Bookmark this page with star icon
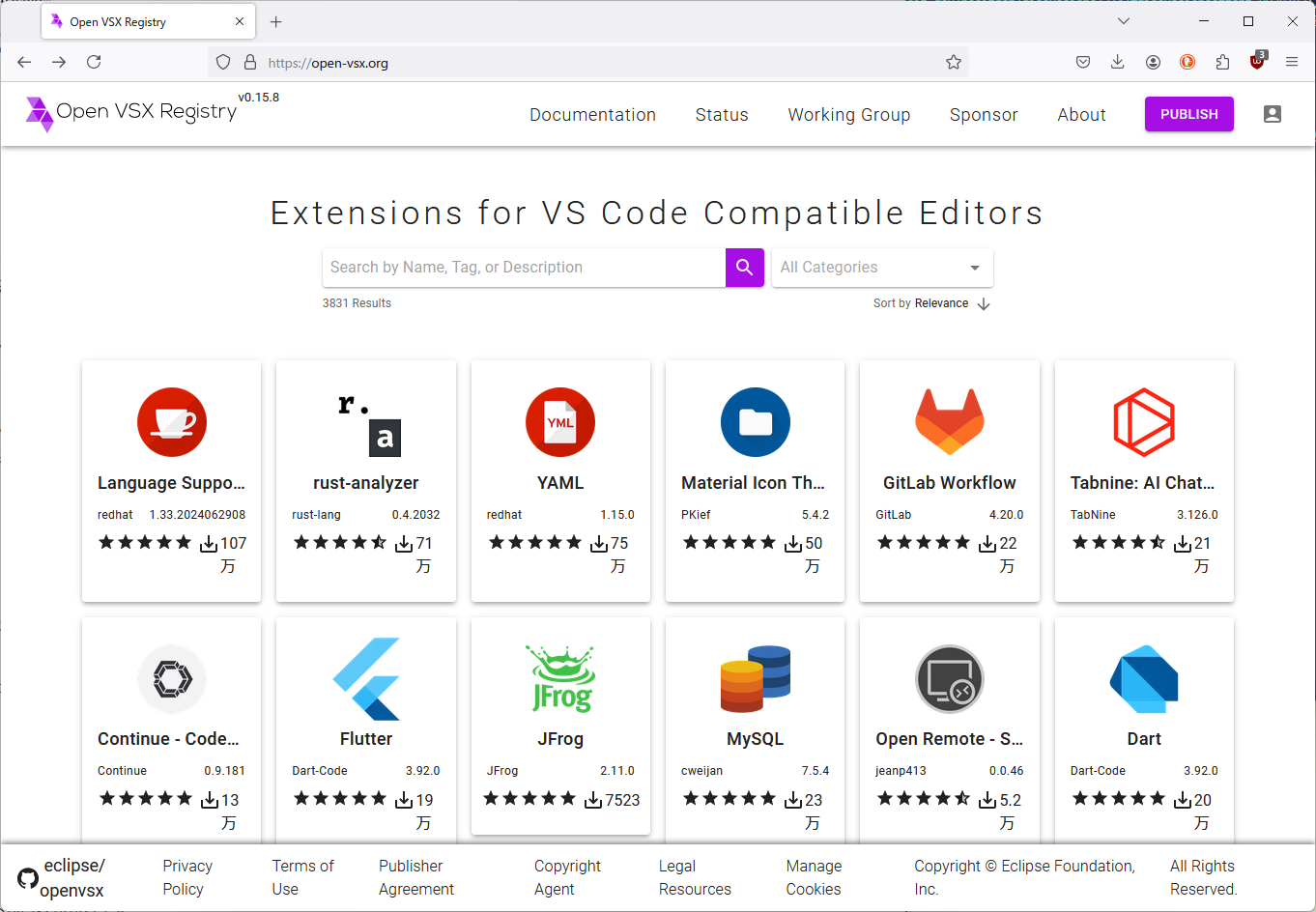1316x912 pixels. click(x=954, y=63)
